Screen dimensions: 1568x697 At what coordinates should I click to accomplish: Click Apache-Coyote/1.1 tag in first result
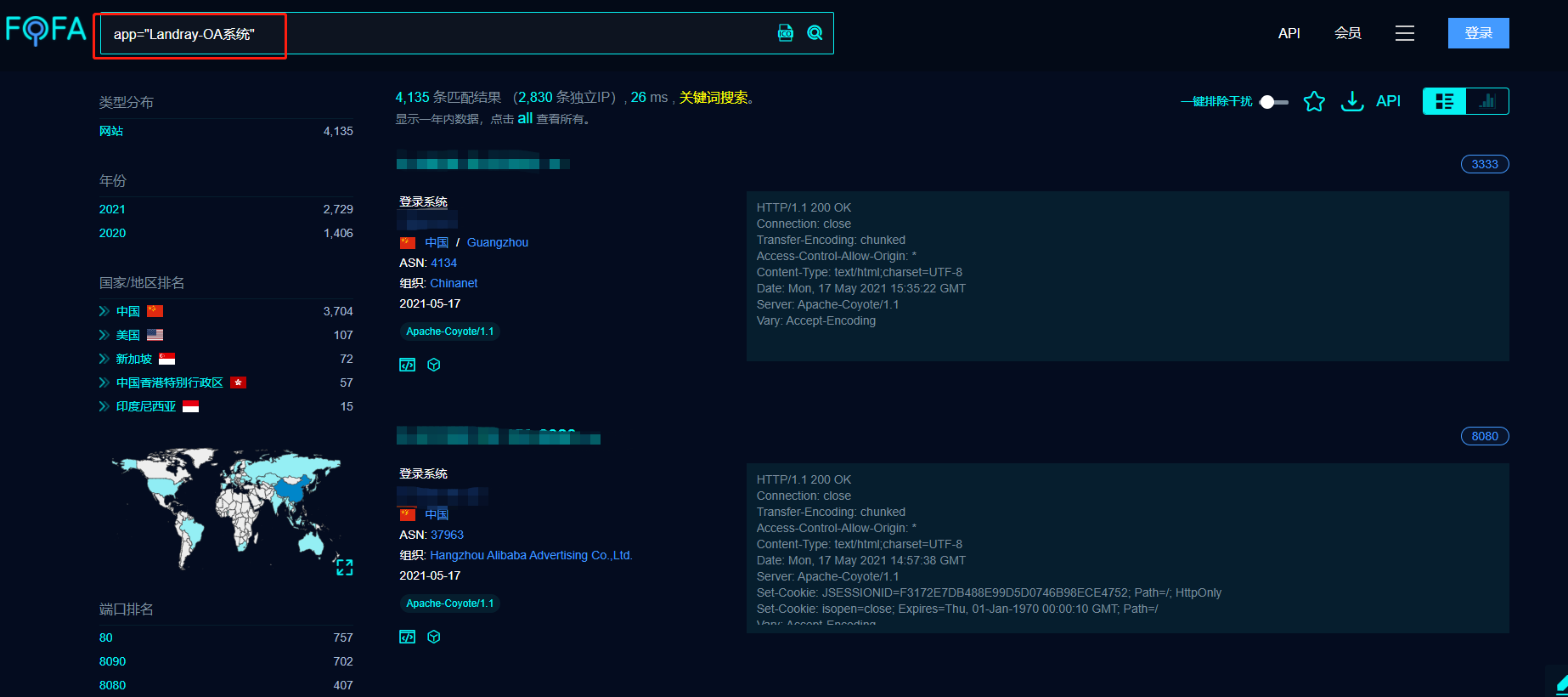pos(449,331)
